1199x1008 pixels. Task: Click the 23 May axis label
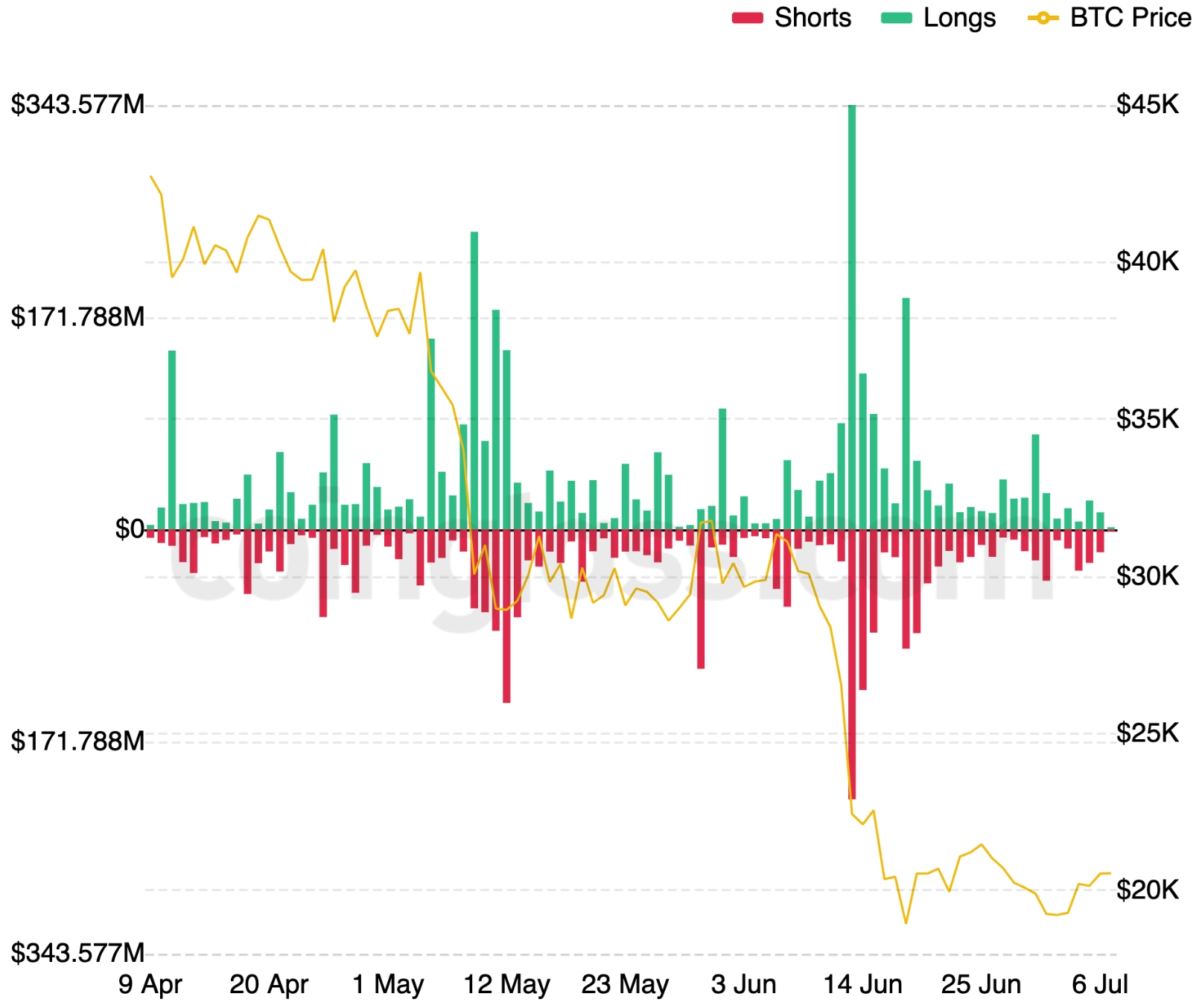[626, 984]
